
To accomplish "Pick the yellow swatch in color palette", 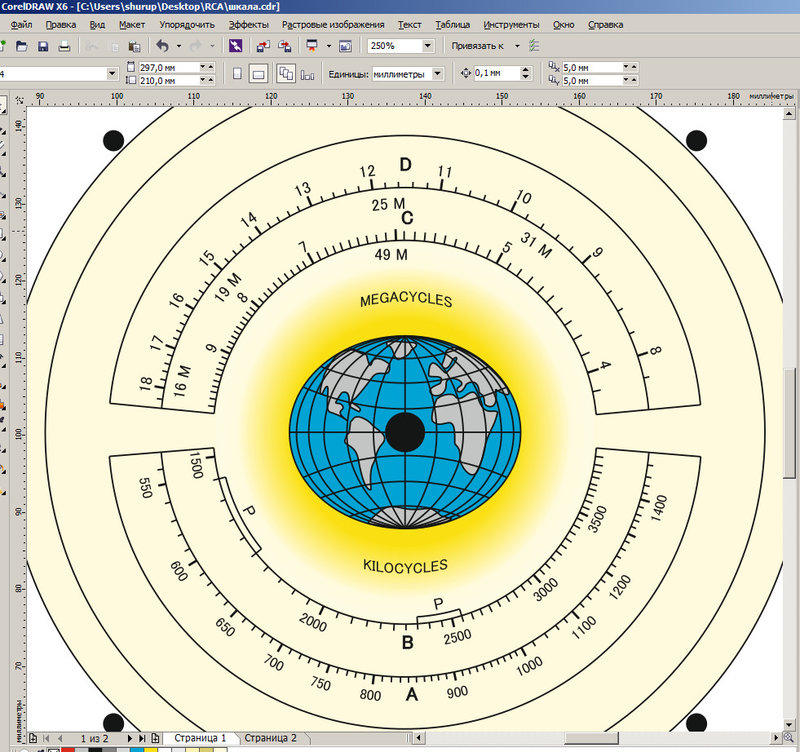I will click(x=151, y=749).
